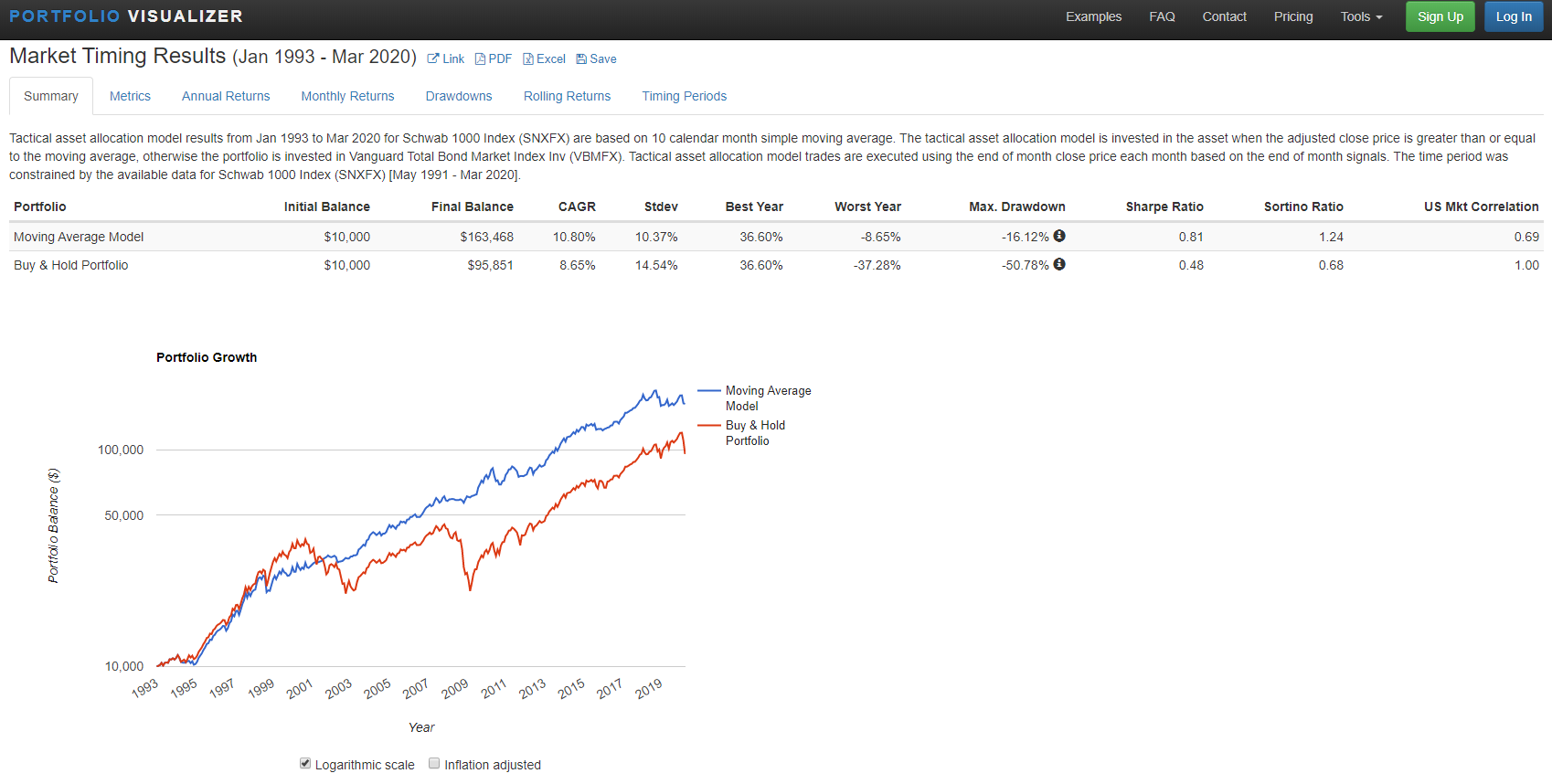Click Moving Average Model blue legend line

[x=709, y=390]
